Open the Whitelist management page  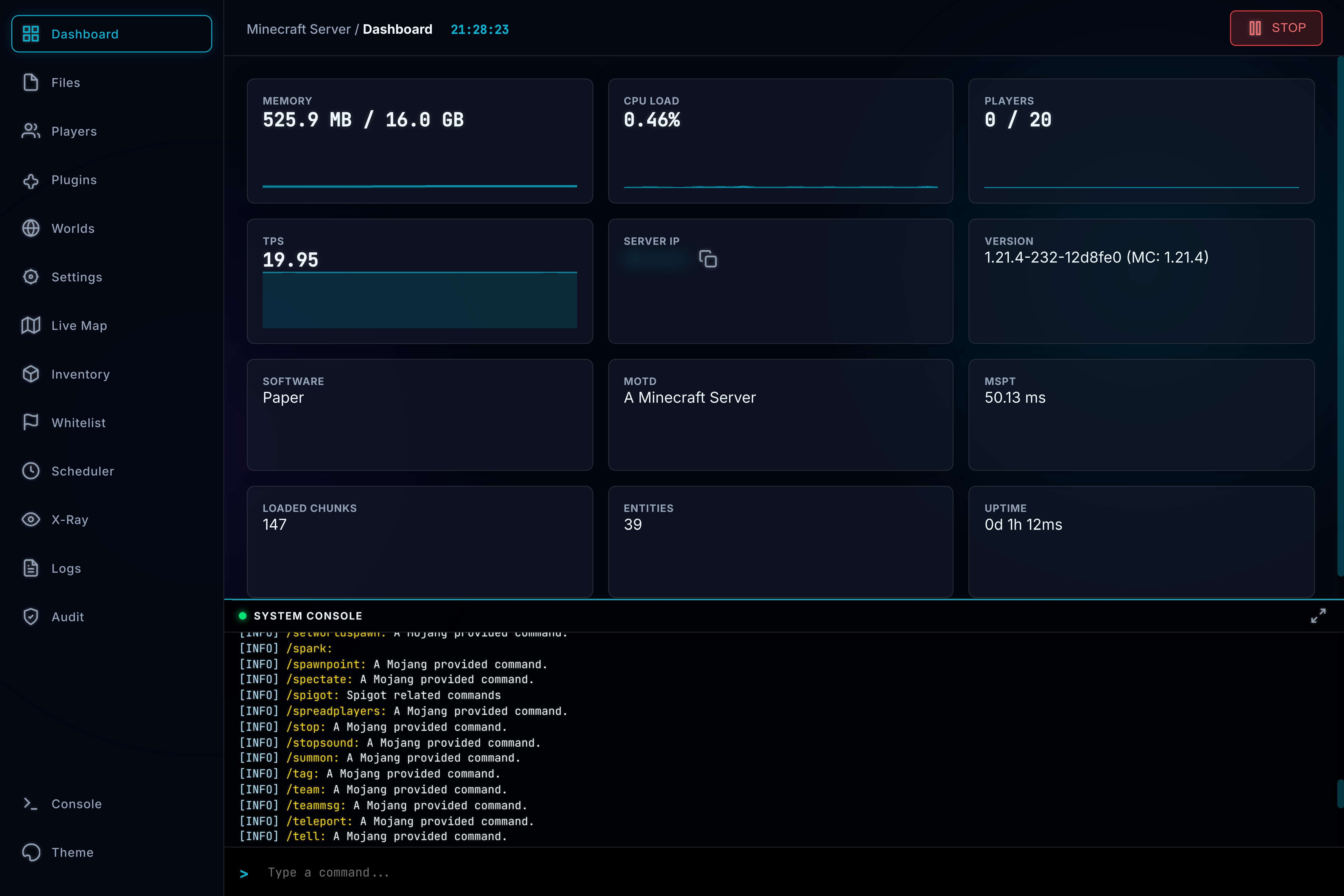tap(78, 422)
